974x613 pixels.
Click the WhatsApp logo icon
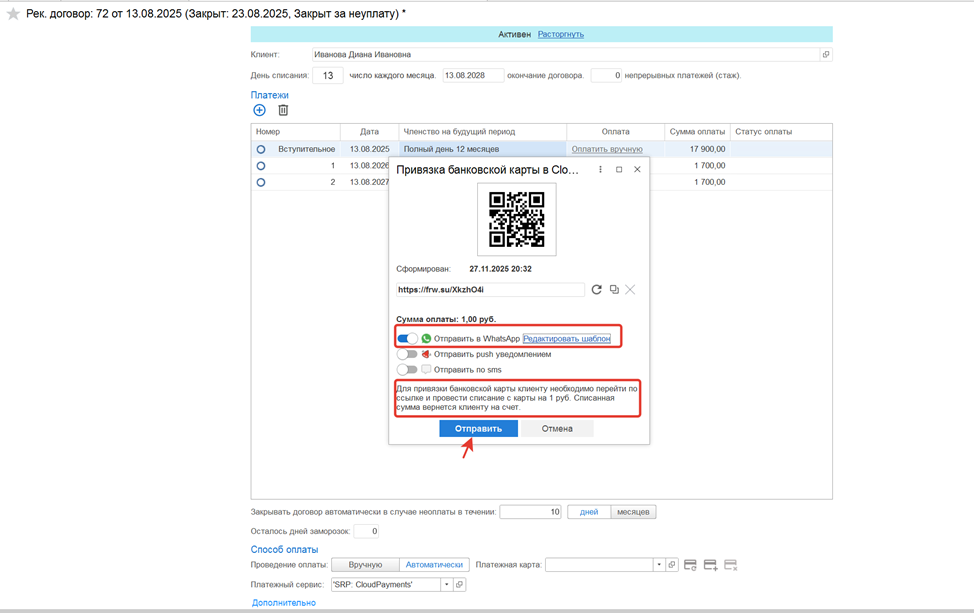pyautogui.click(x=426, y=338)
